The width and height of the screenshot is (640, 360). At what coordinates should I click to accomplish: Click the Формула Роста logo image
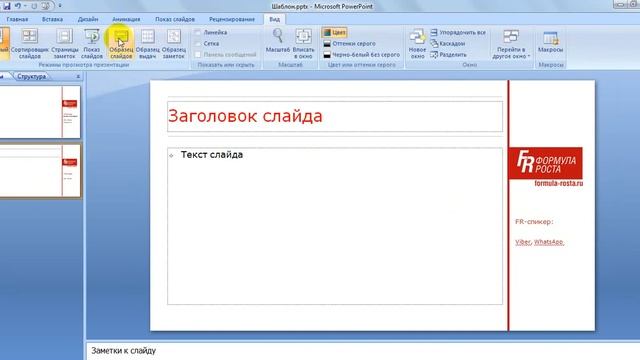pos(545,163)
